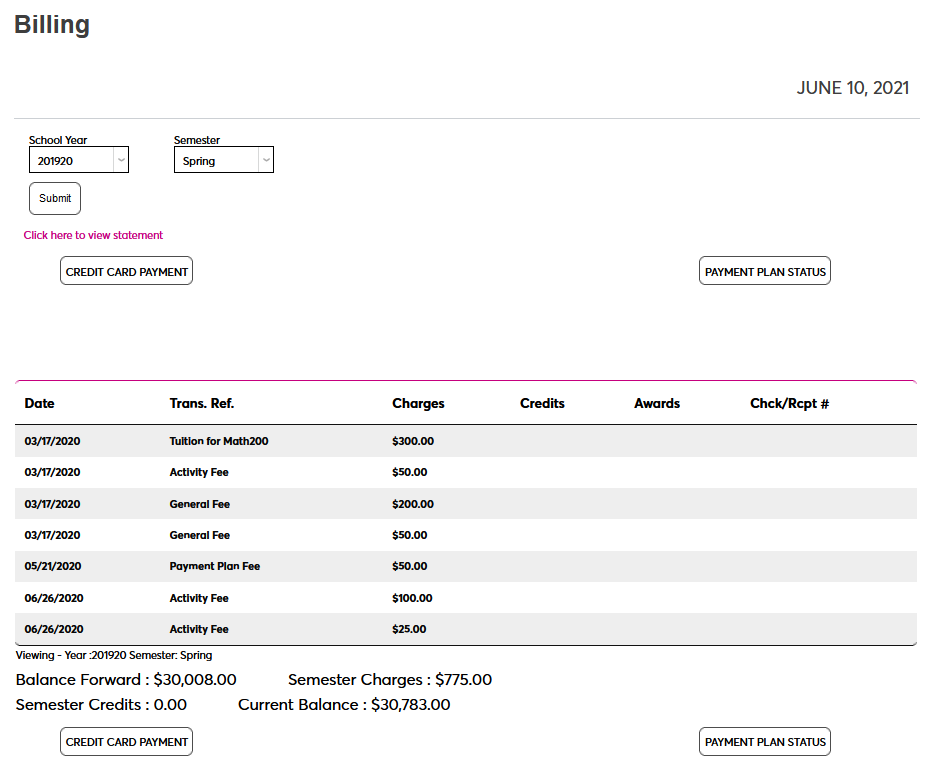Image resolution: width=936 pixels, height=769 pixels.
Task: Click Credit Card Payment button below the totals
Action: (x=126, y=741)
